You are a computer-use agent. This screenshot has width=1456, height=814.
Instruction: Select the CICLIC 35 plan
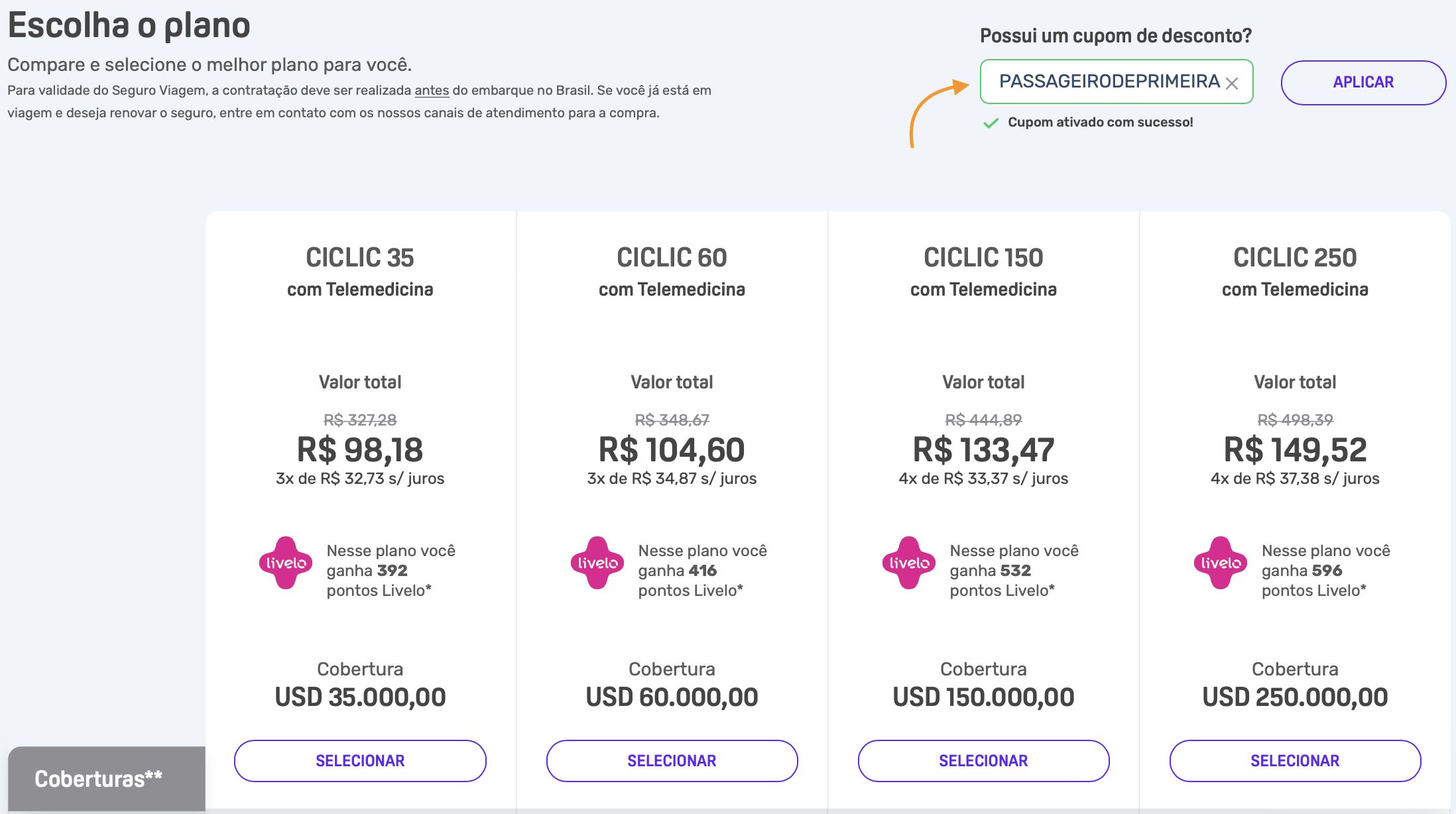coord(360,761)
